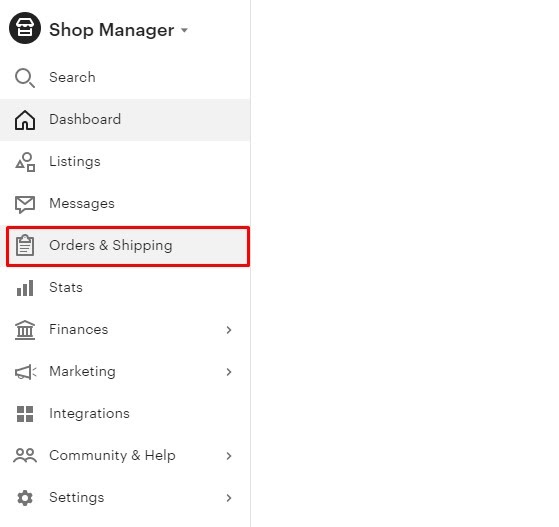
Task: Go to the Stats text link
Action: click(66, 287)
